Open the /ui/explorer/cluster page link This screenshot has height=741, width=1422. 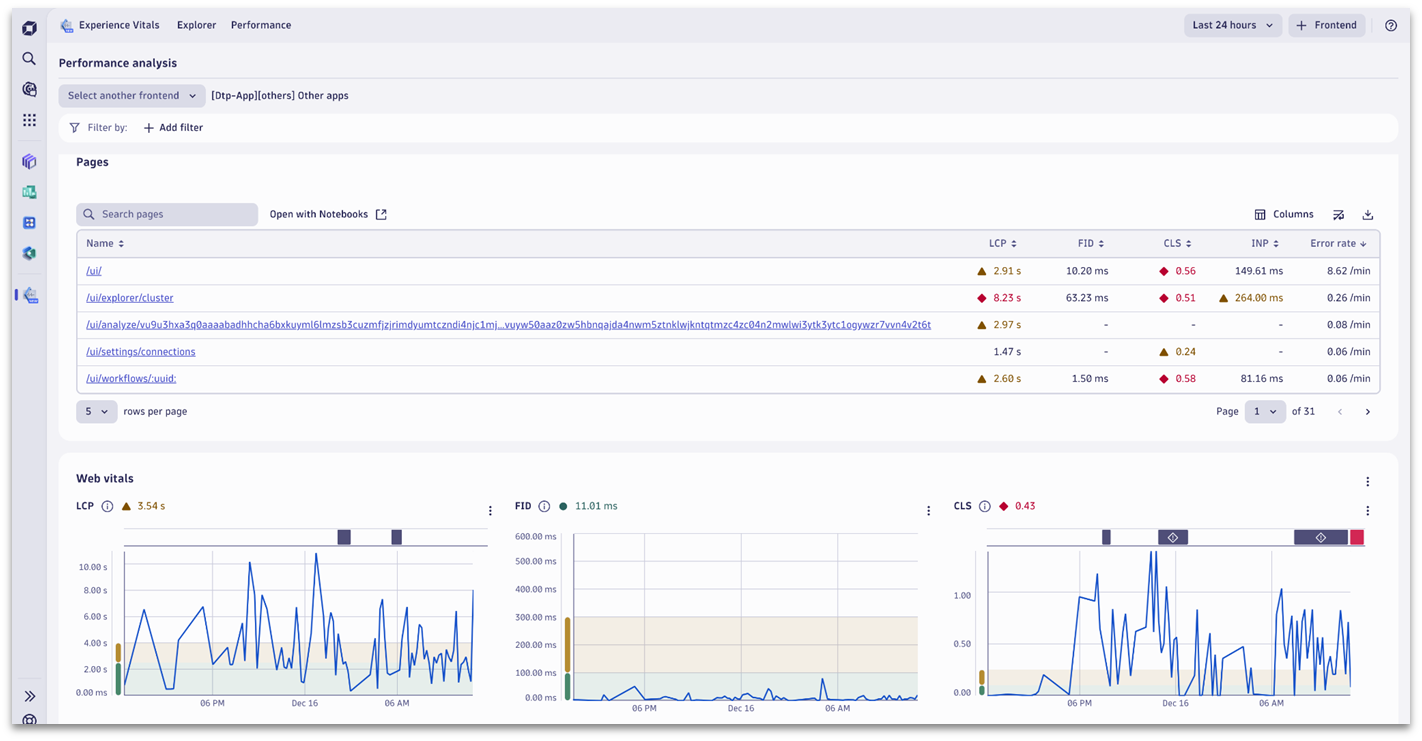(x=130, y=297)
